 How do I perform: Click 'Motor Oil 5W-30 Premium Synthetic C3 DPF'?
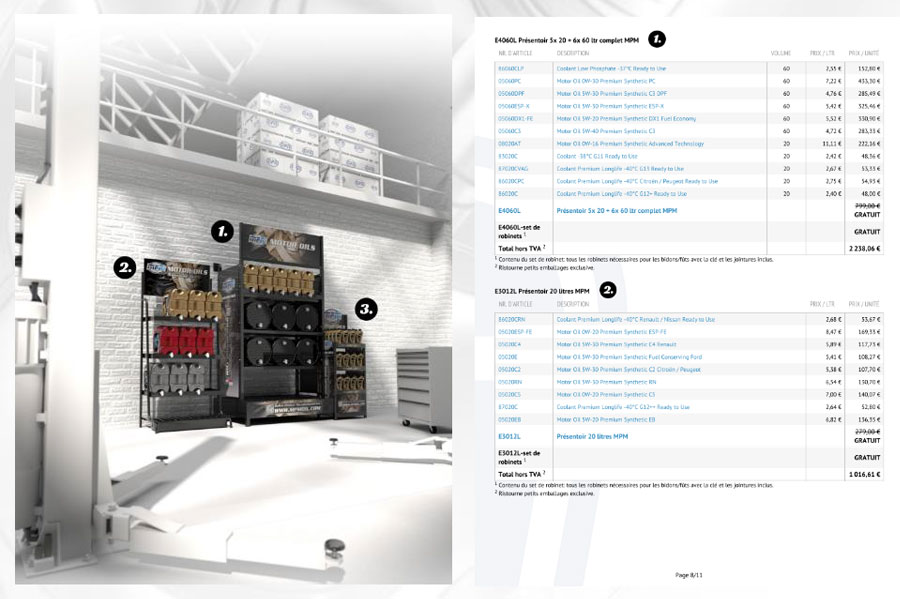point(611,94)
